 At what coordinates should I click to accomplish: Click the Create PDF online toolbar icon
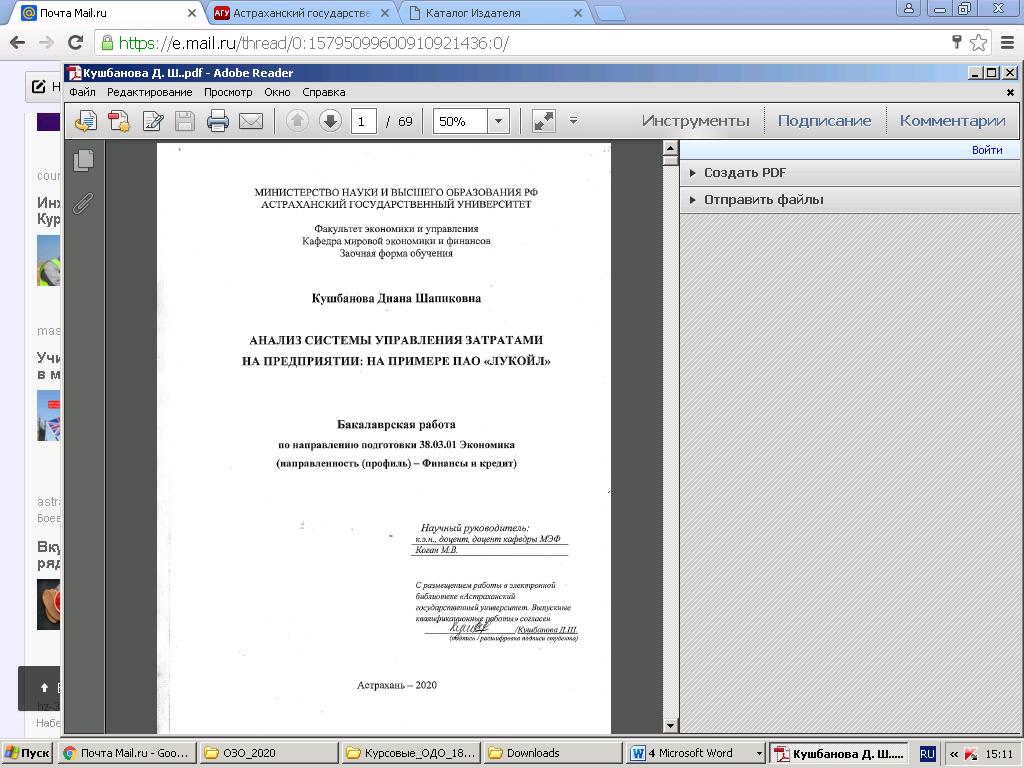[86, 121]
